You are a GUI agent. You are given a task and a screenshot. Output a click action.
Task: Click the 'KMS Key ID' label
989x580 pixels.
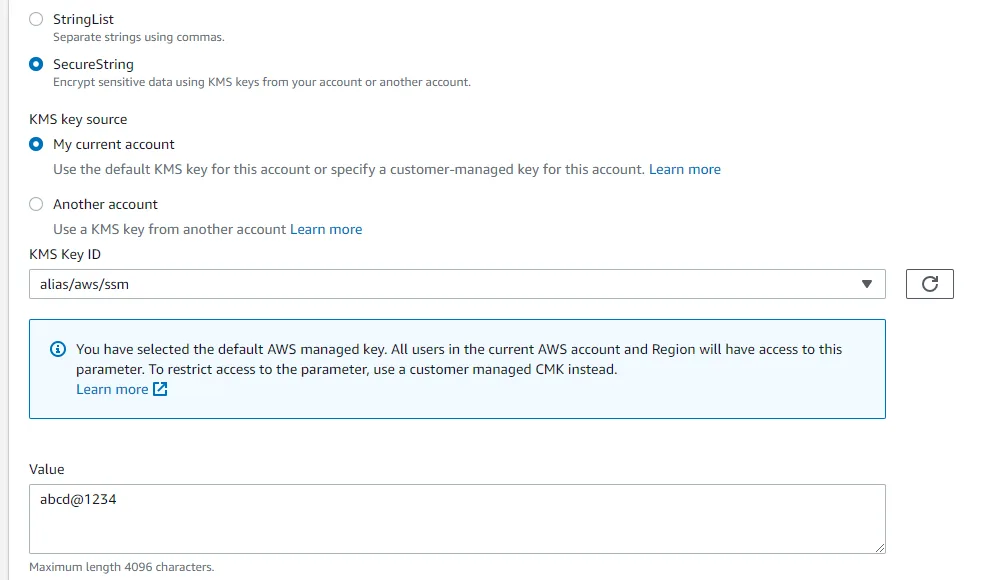65,254
